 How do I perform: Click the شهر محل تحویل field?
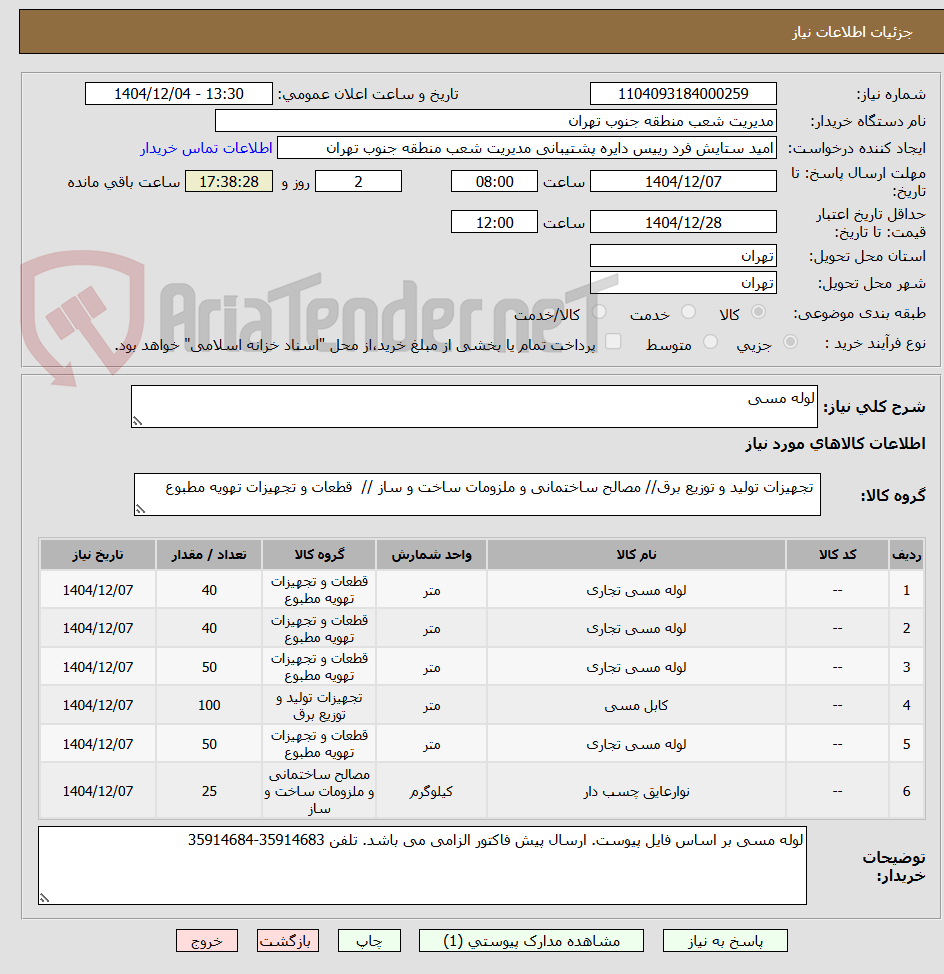[x=683, y=283]
